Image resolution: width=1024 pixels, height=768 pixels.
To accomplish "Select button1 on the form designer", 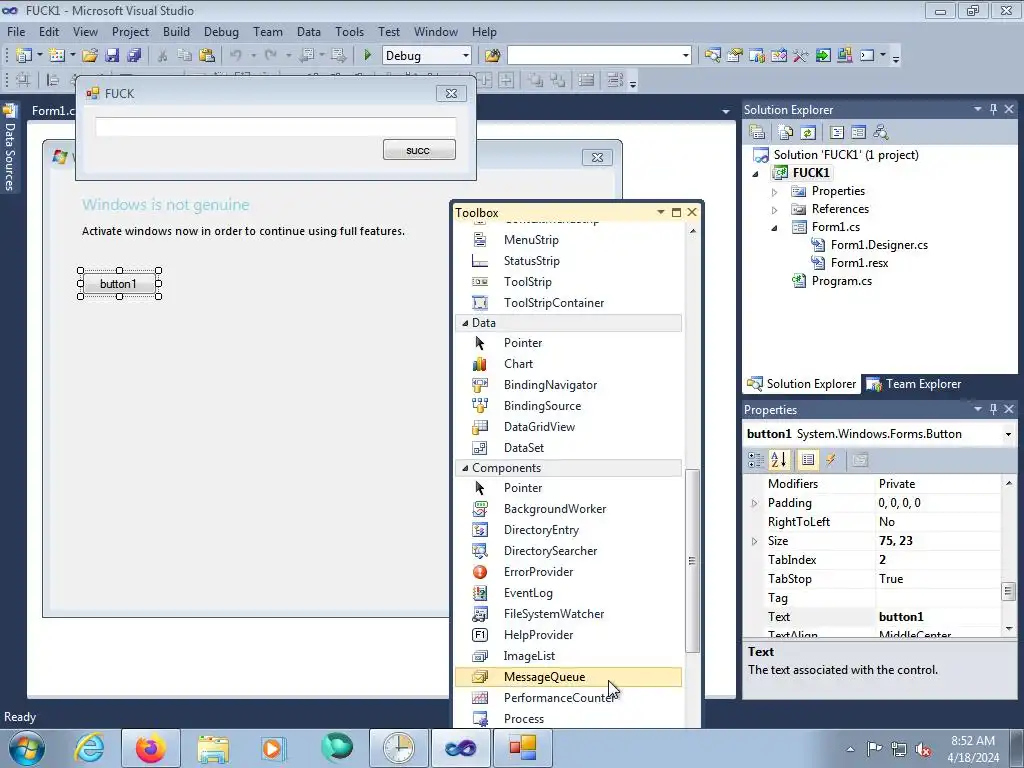I will click(119, 283).
